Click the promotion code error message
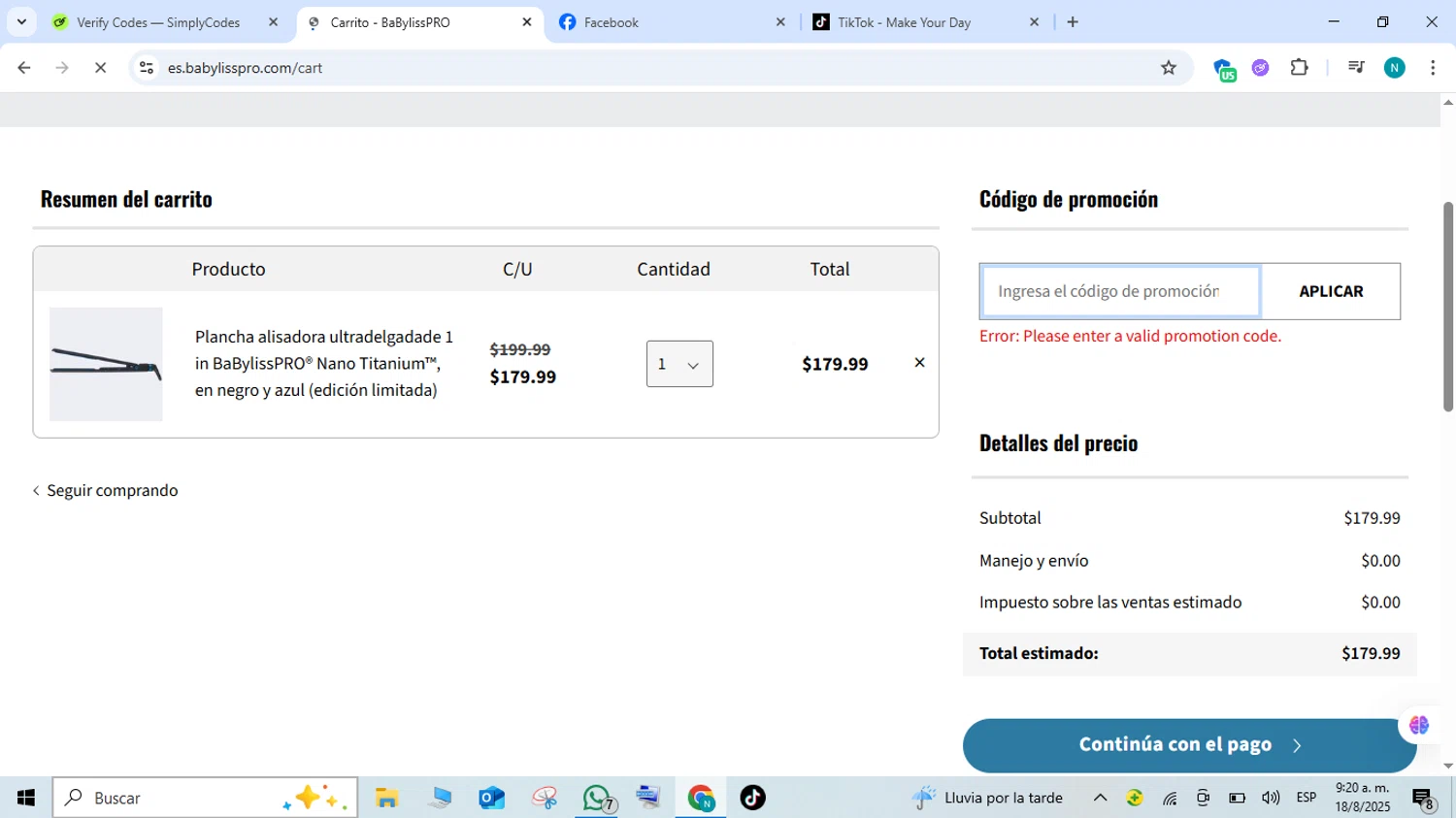Image resolution: width=1456 pixels, height=818 pixels. coord(1130,336)
